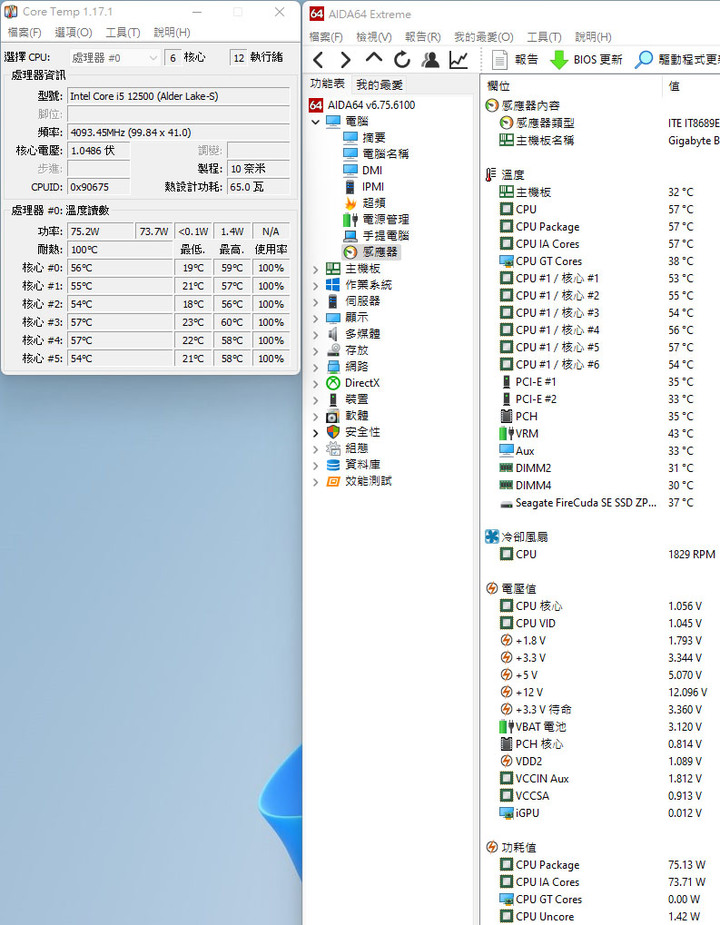Expand the 安全性 tree node

click(316, 433)
